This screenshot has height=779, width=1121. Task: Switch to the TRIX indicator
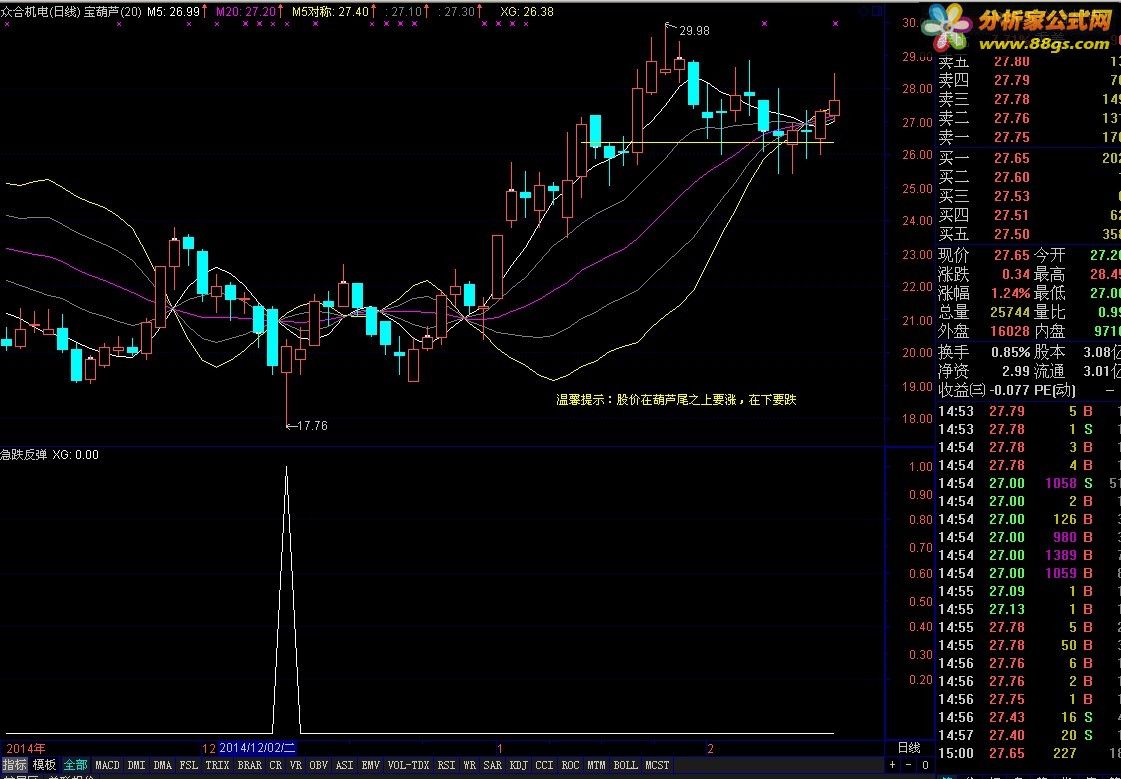coord(217,765)
